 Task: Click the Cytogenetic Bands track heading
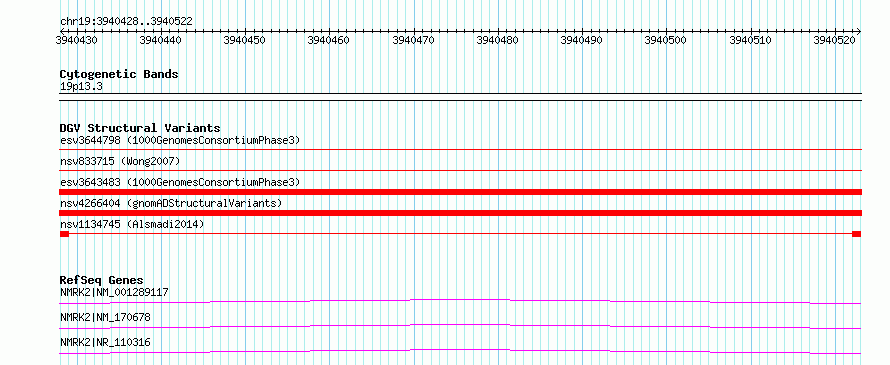tap(119, 74)
